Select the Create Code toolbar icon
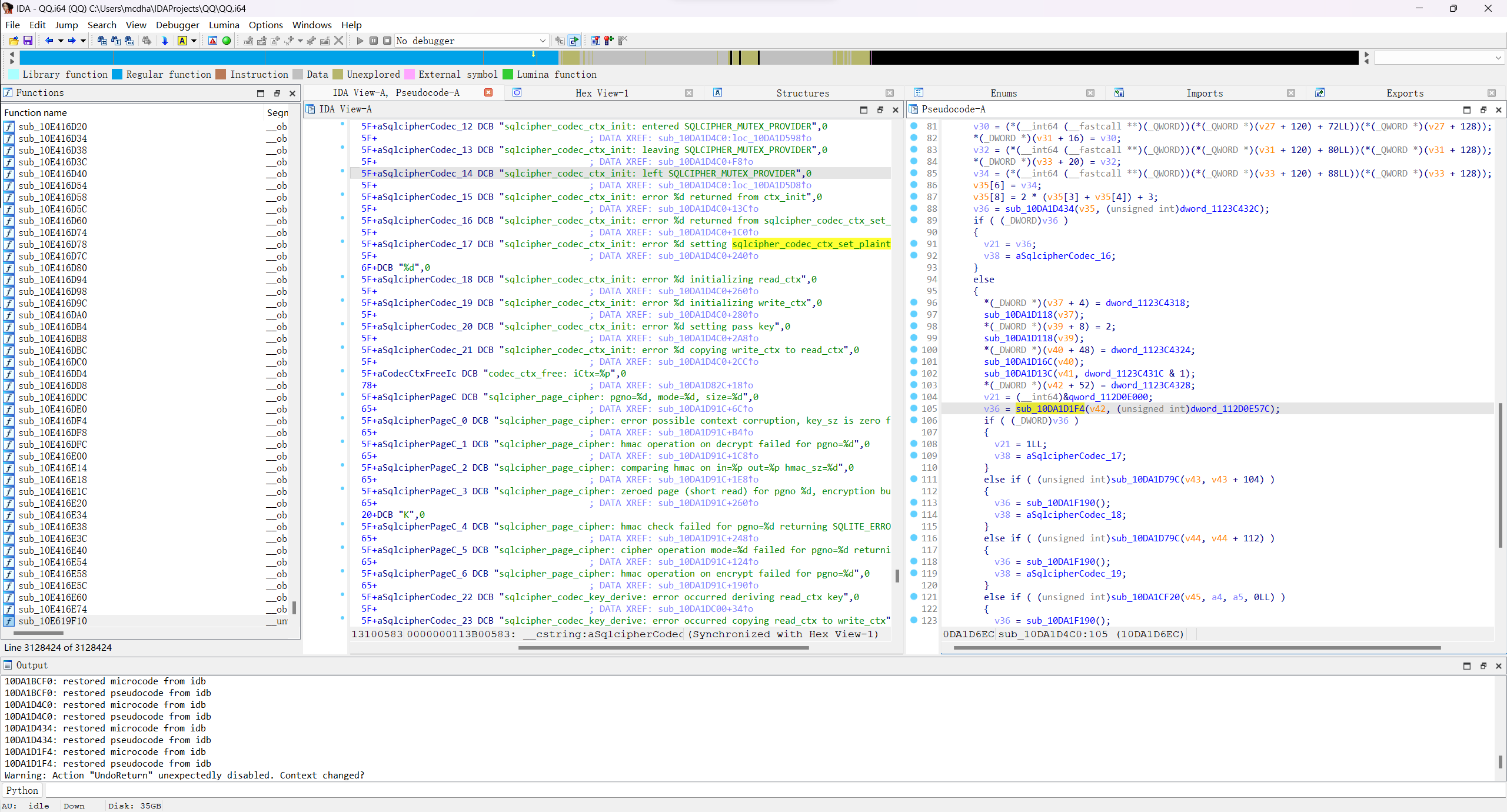 (x=248, y=41)
